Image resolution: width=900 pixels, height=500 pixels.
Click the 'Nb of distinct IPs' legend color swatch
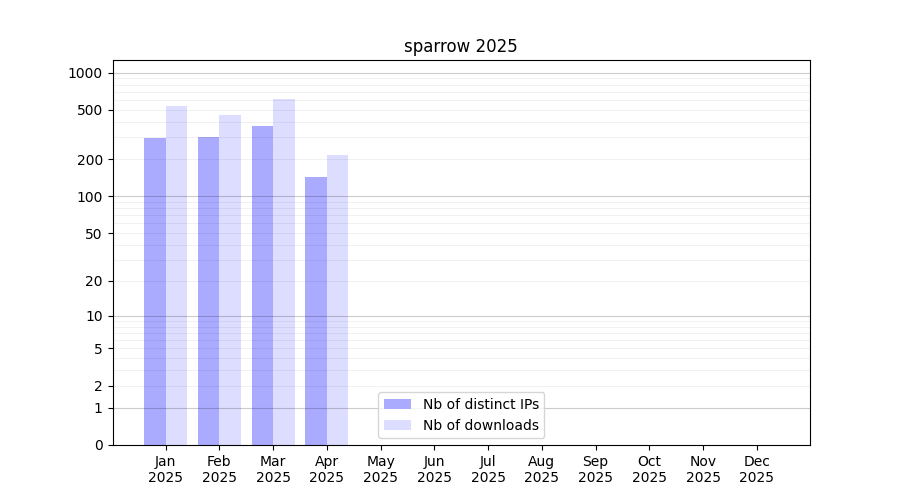pyautogui.click(x=397, y=404)
